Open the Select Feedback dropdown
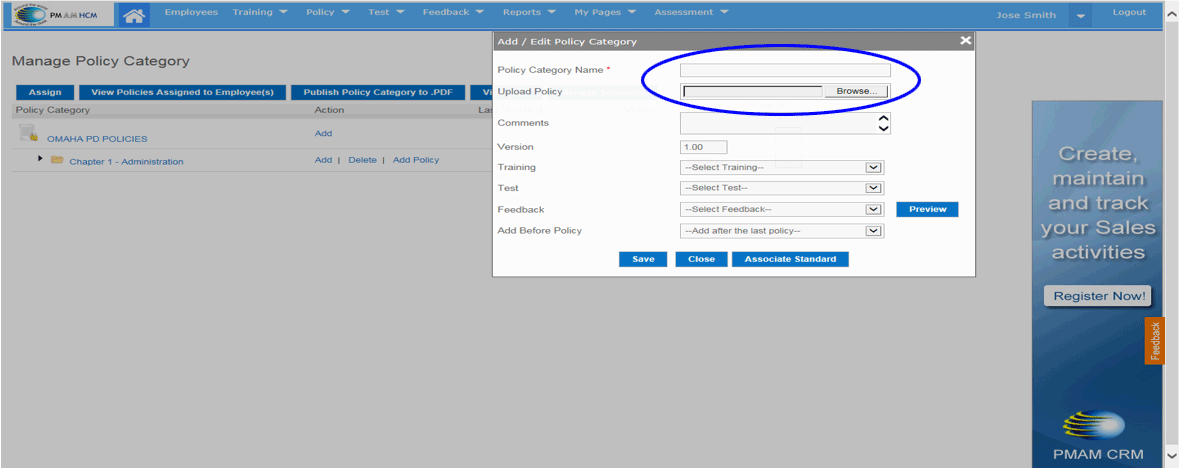This screenshot has height=468, width=1180. point(781,209)
